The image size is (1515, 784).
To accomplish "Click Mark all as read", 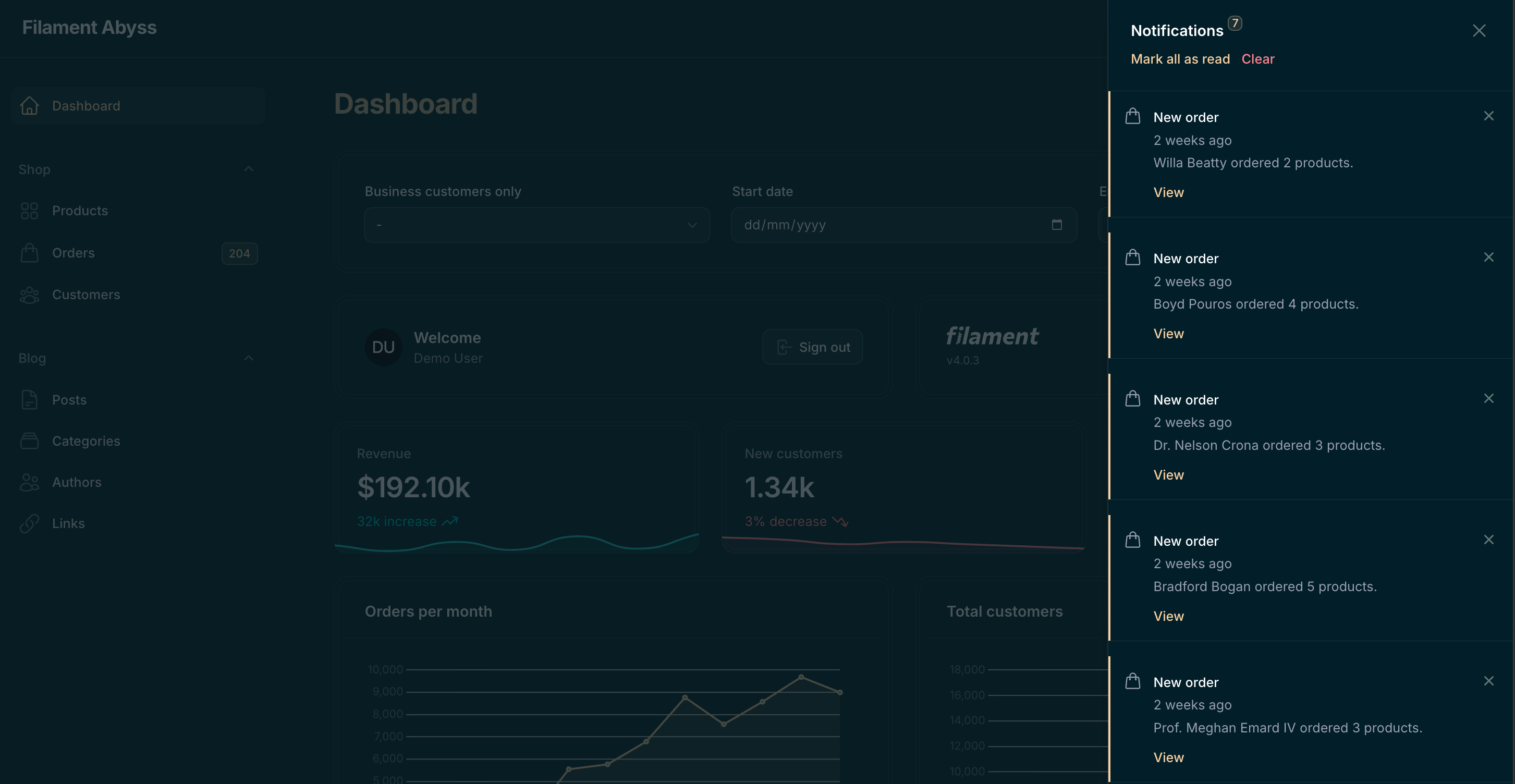I will pyautogui.click(x=1180, y=59).
